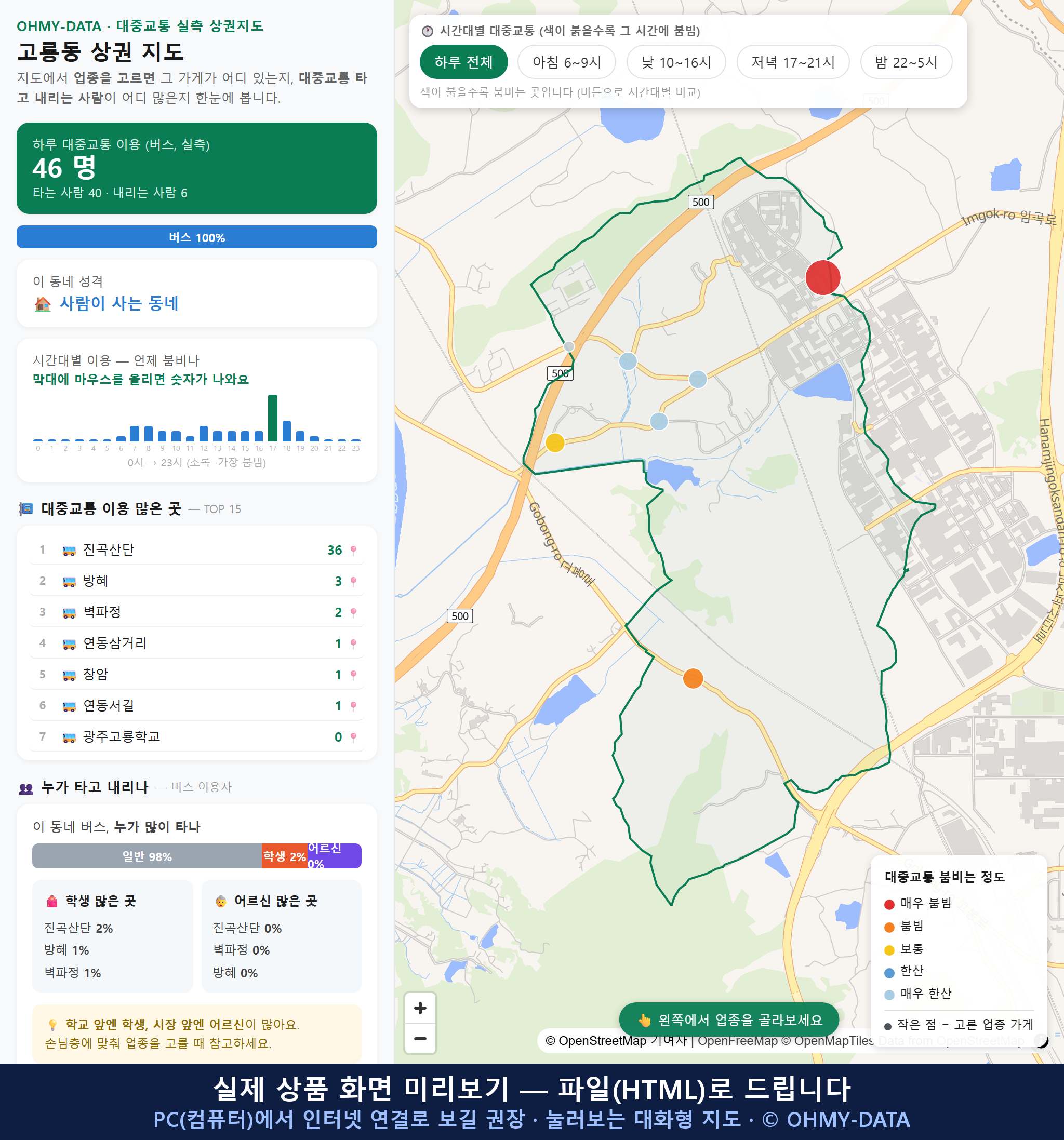Click the 하루 대중교통 이용 46 명 card
The image size is (1064, 1140).
point(197,168)
